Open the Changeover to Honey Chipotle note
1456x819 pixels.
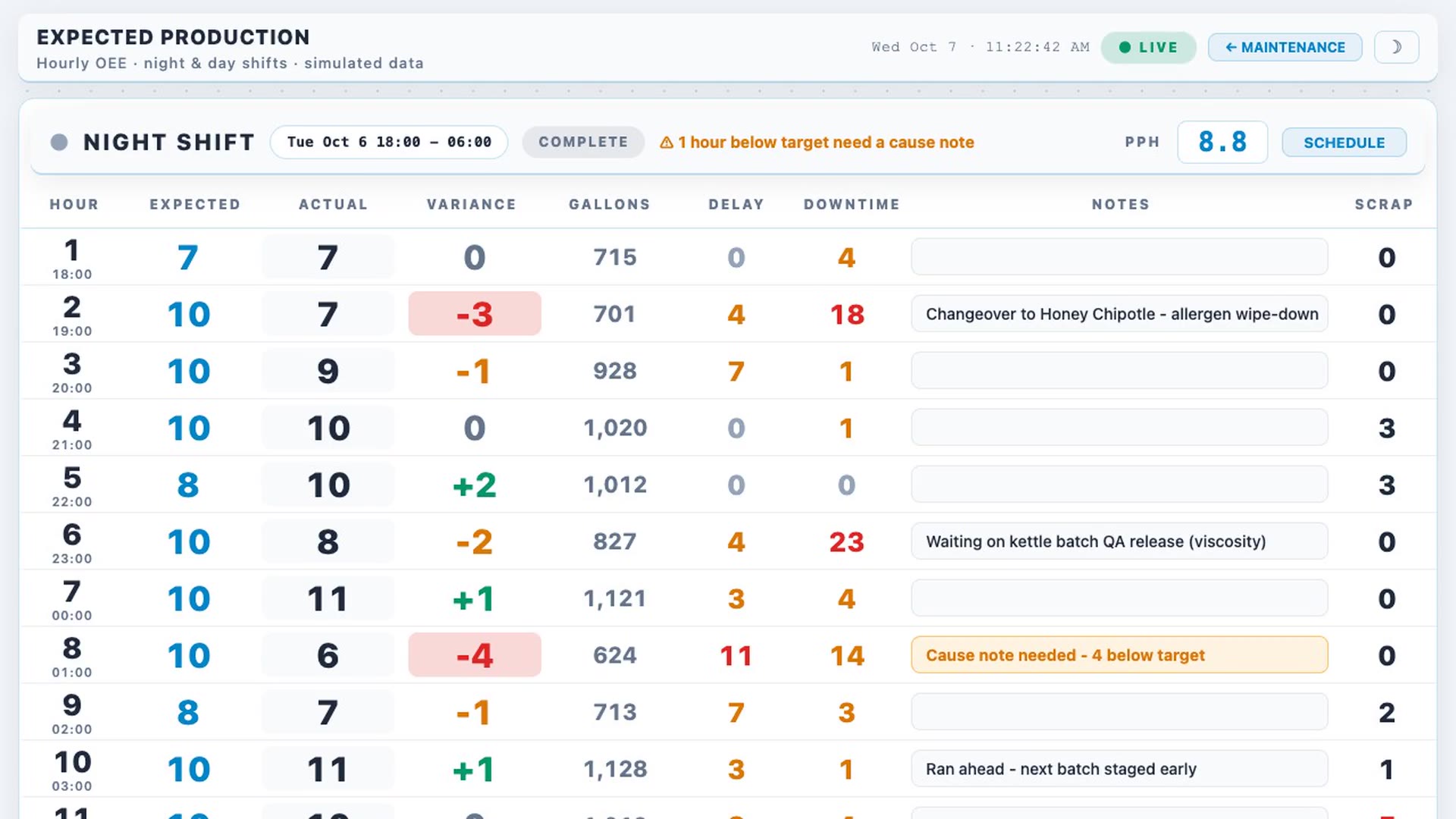click(x=1119, y=314)
